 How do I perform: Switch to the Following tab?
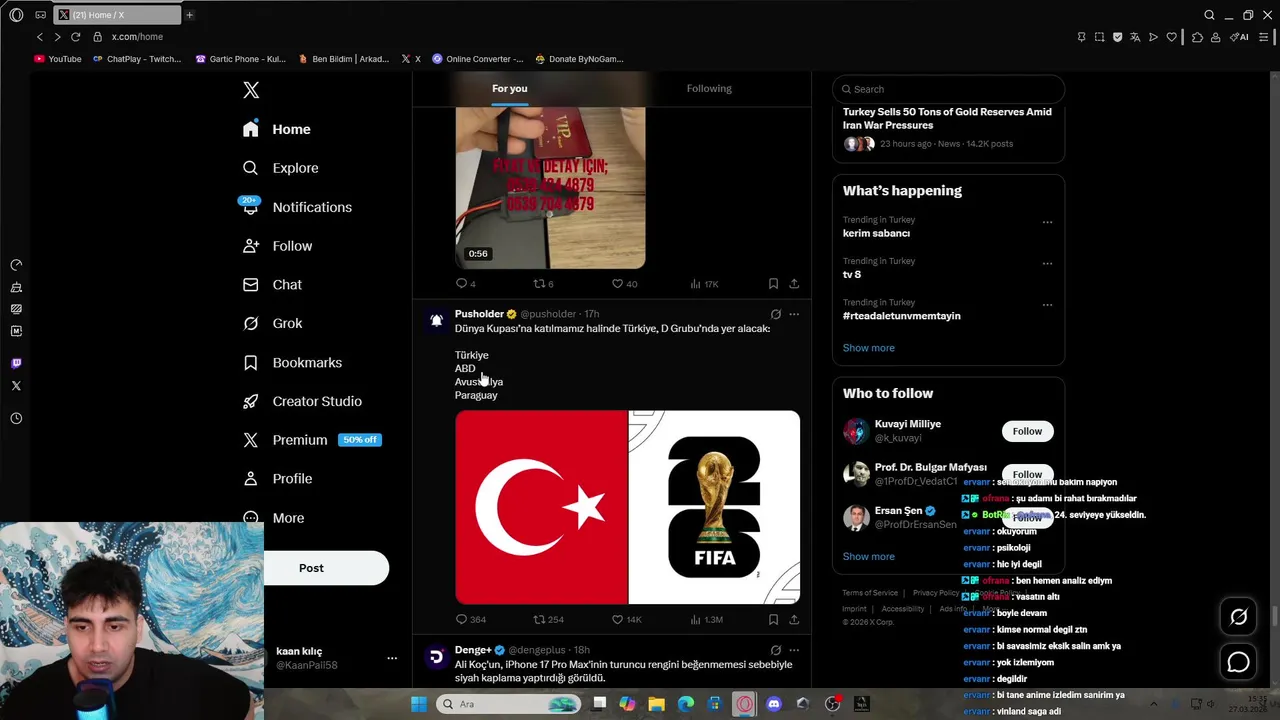pyautogui.click(x=709, y=89)
